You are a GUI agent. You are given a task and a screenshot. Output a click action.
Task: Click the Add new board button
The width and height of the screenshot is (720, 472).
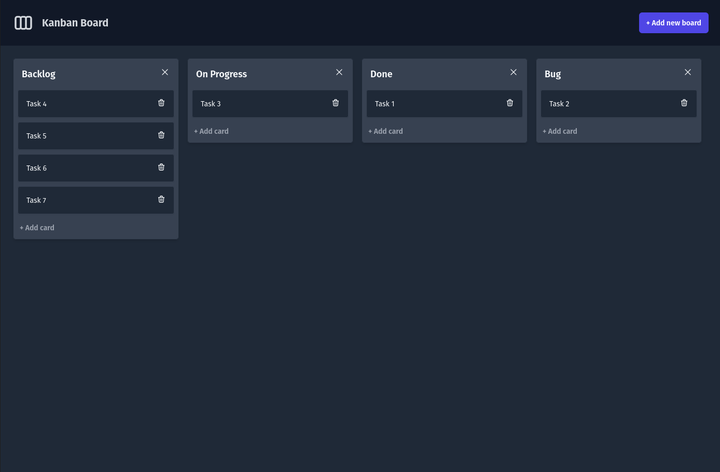(x=673, y=23)
